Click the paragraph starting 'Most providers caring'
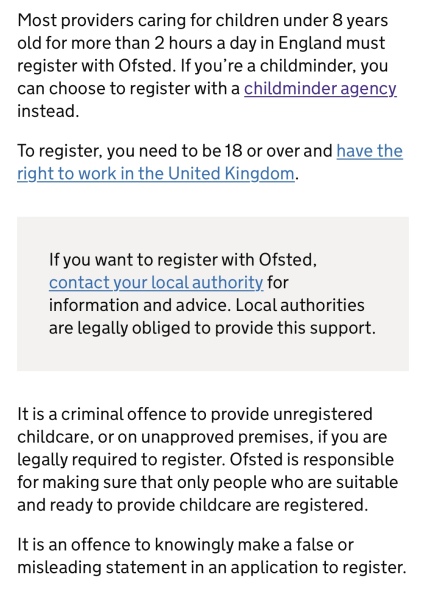426x600 pixels. [x=207, y=66]
